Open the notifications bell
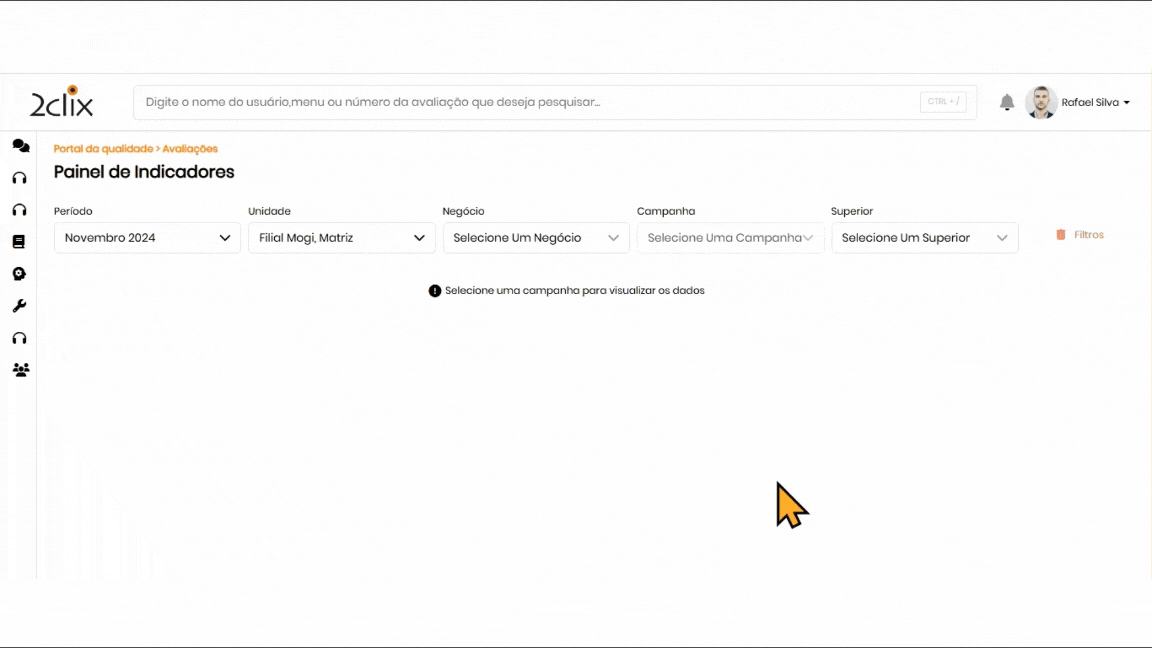Viewport: 1152px width, 648px height. click(x=1007, y=102)
